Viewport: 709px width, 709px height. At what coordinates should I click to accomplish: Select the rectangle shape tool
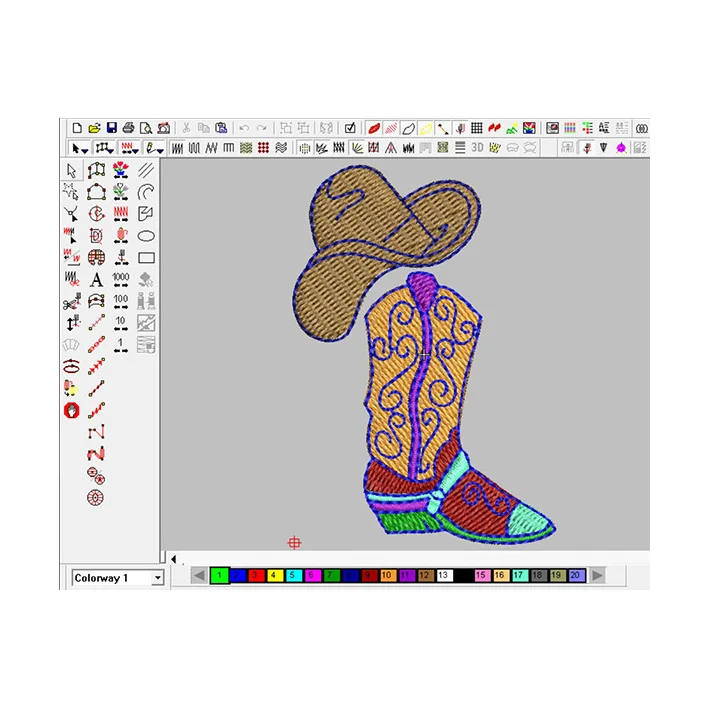pyautogui.click(x=146, y=258)
